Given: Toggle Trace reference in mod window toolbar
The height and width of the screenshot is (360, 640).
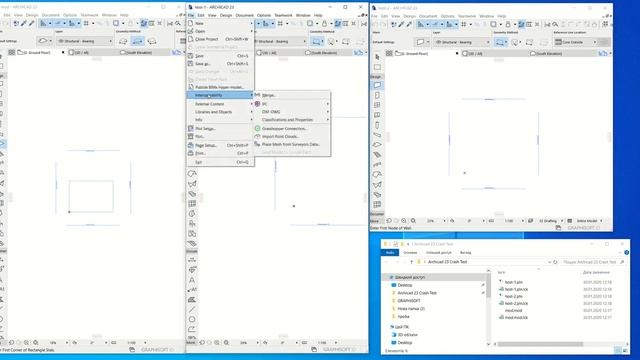Looking at the screenshot, I should point(144,24).
